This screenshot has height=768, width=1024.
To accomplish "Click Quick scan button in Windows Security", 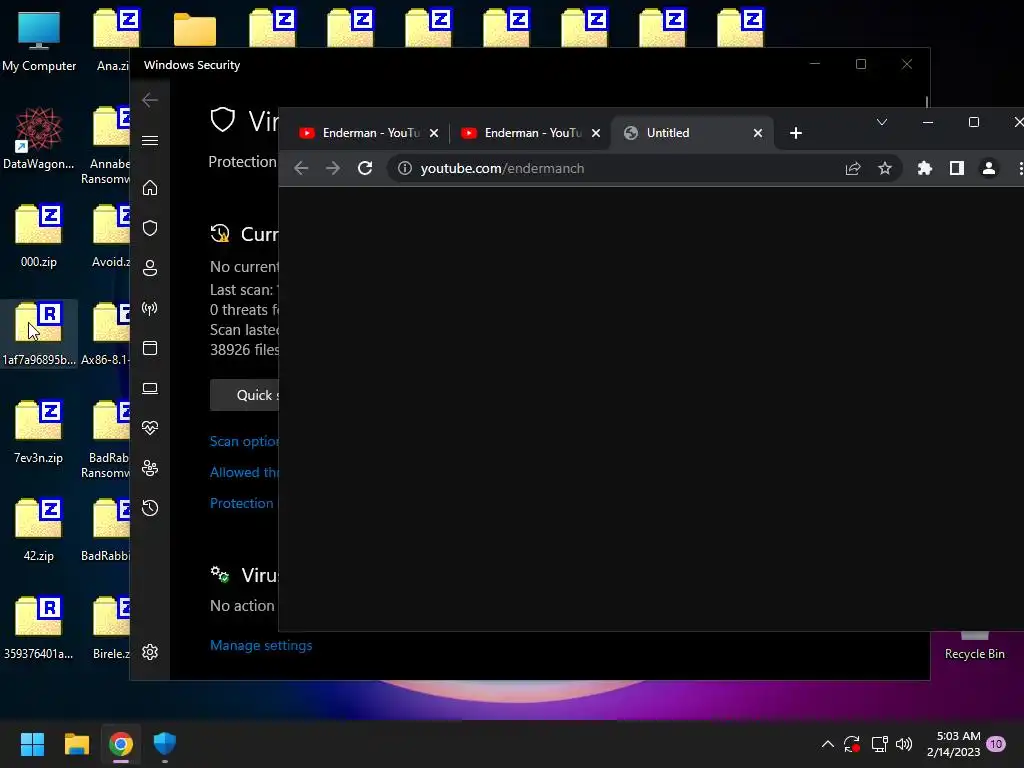I will click(x=245, y=395).
